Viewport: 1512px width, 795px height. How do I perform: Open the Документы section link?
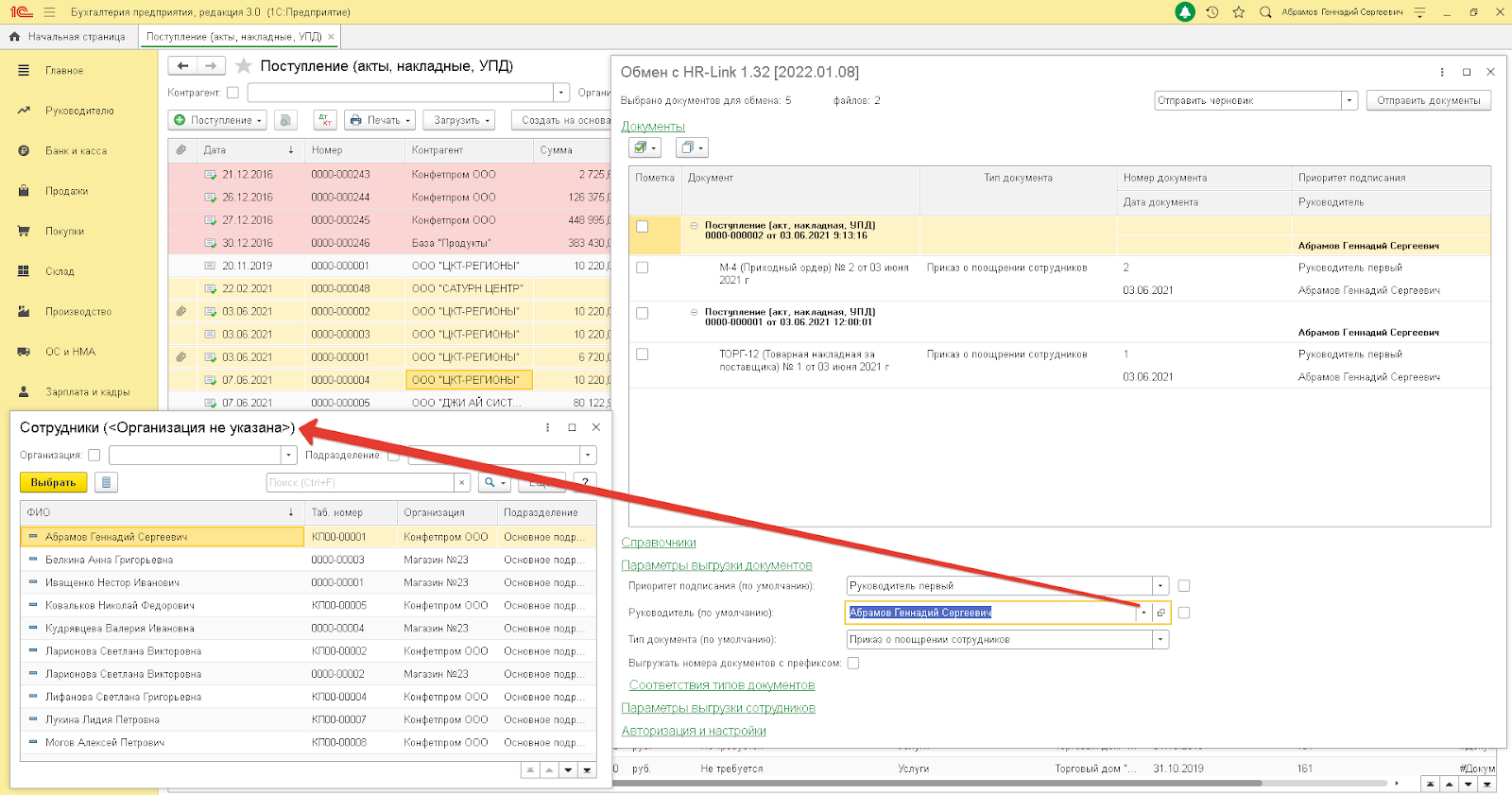(x=653, y=127)
